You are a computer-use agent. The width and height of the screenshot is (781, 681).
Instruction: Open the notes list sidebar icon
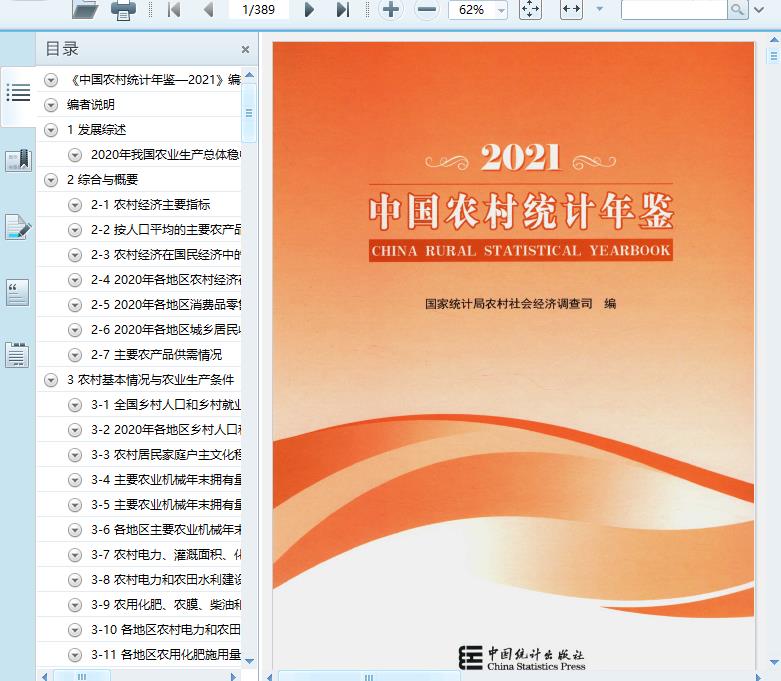coord(17,355)
